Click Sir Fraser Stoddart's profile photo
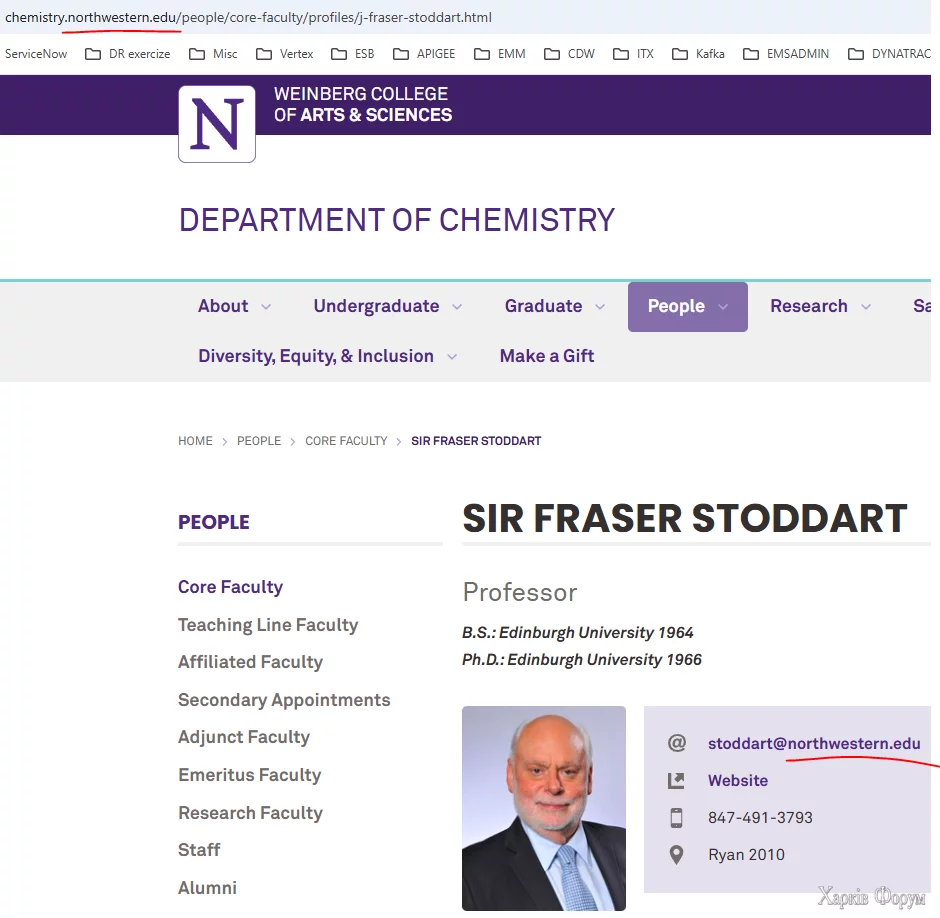 [x=544, y=808]
